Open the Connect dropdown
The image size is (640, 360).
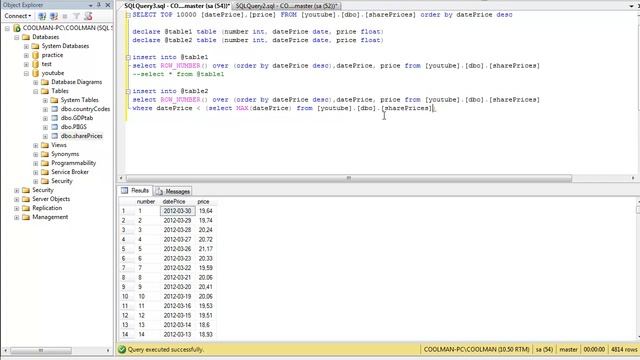coord(18,16)
